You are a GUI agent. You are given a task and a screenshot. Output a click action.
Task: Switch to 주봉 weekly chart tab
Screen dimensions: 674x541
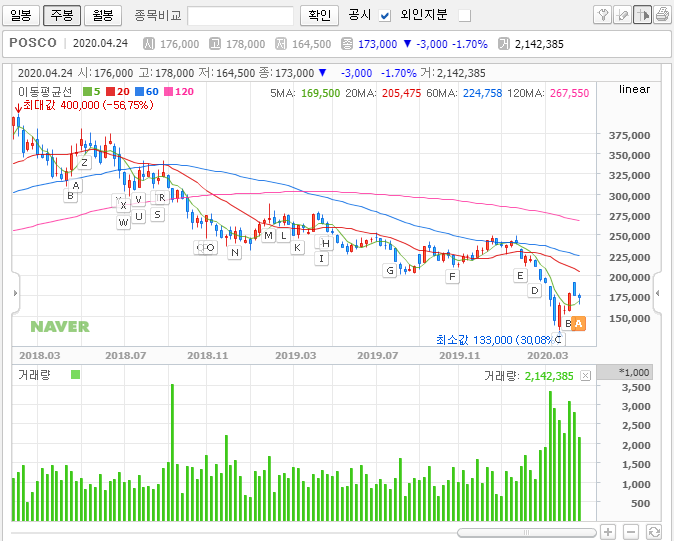coord(62,15)
